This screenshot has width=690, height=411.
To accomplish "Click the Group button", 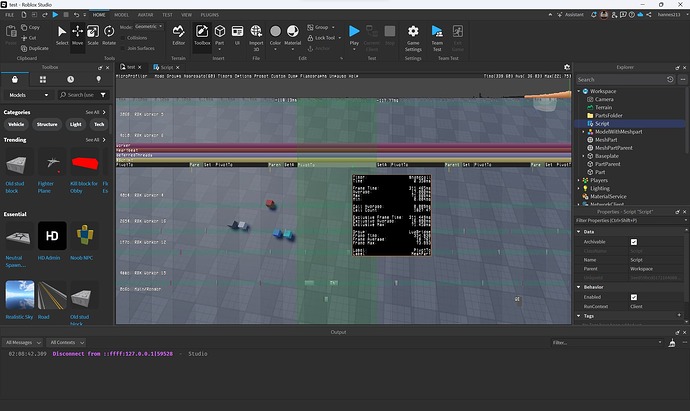I will coord(321,27).
